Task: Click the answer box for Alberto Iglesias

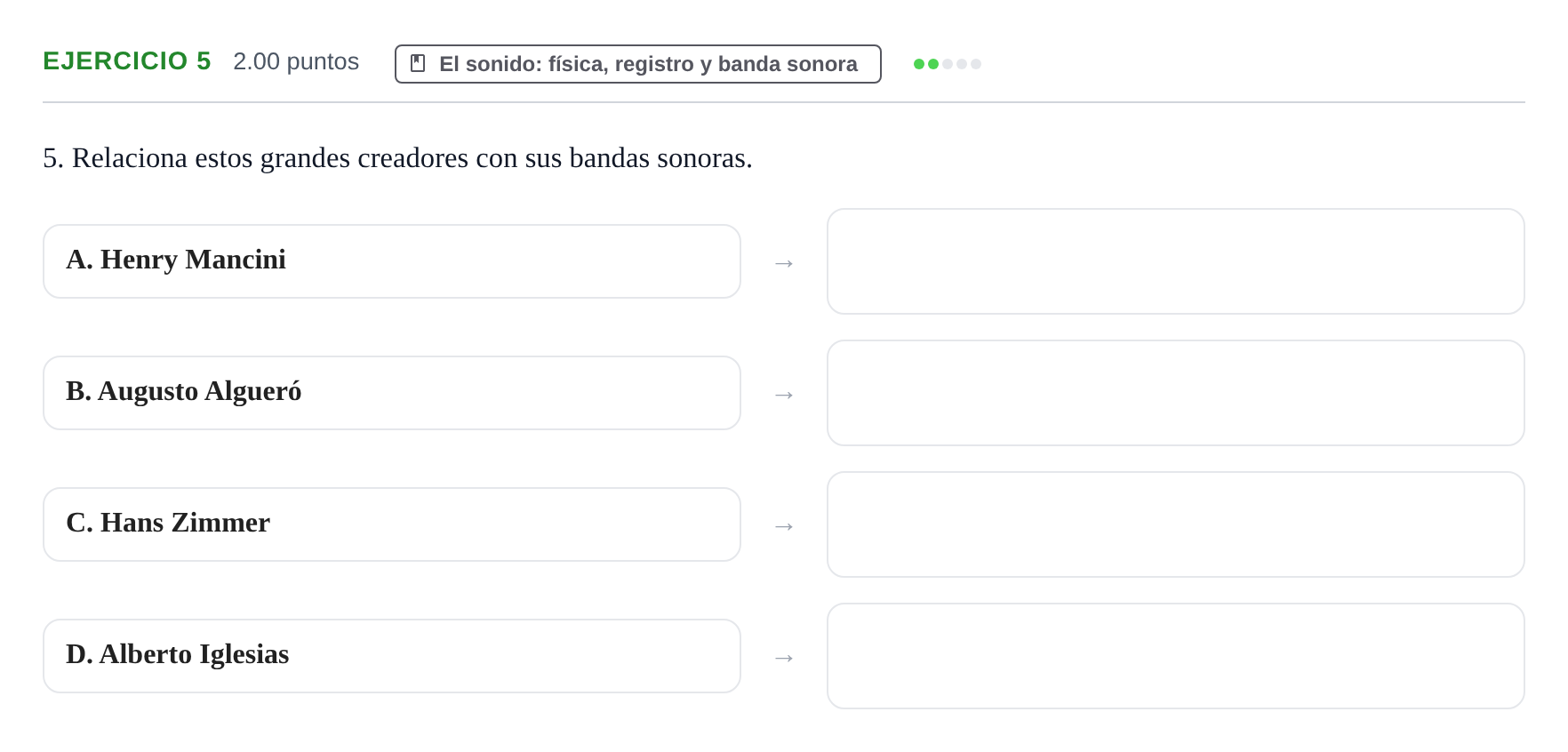Action: click(1176, 656)
